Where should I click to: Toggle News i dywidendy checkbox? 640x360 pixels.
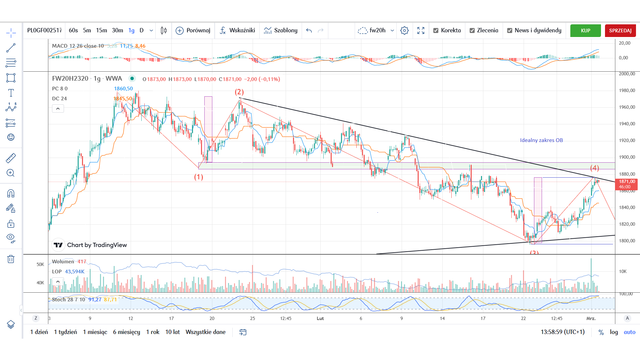(x=509, y=31)
